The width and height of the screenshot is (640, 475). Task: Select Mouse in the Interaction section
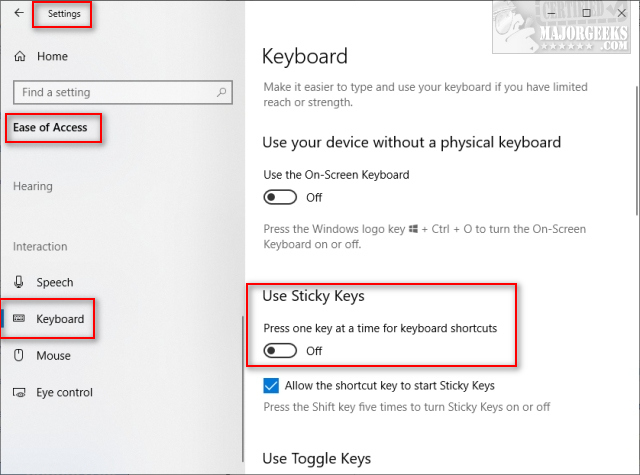(x=53, y=356)
